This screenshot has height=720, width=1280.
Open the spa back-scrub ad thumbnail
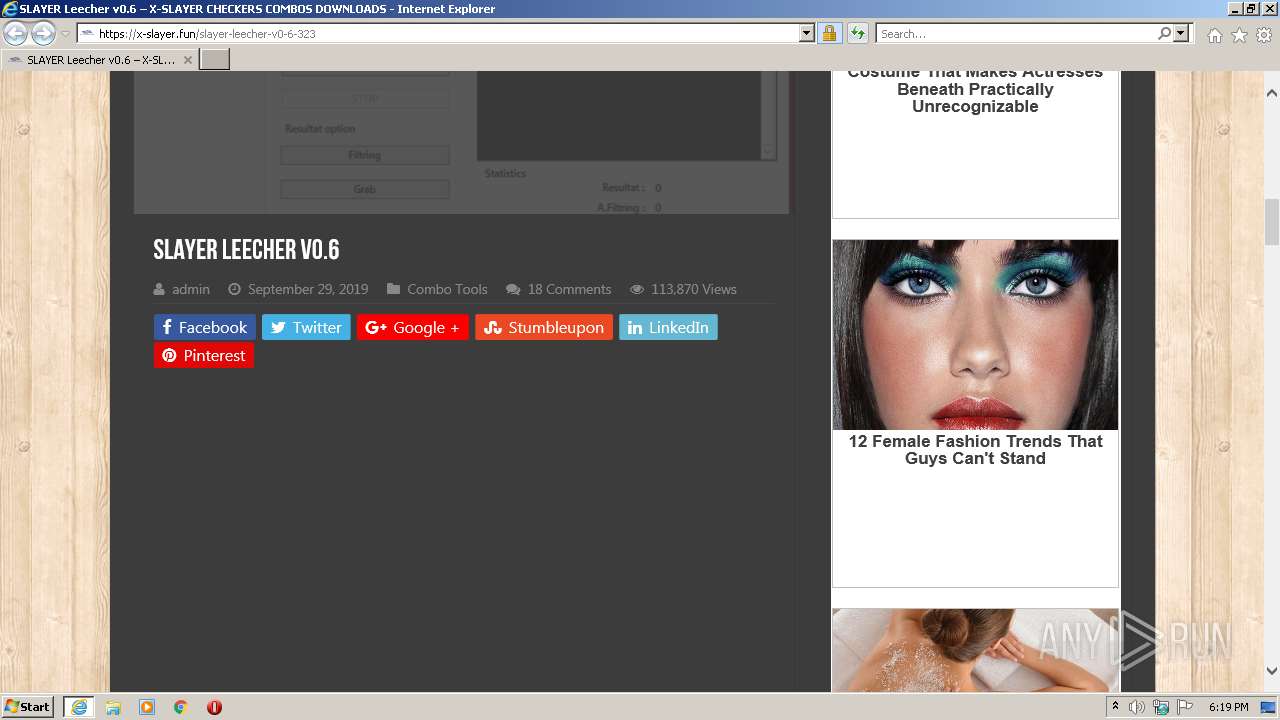pos(975,650)
